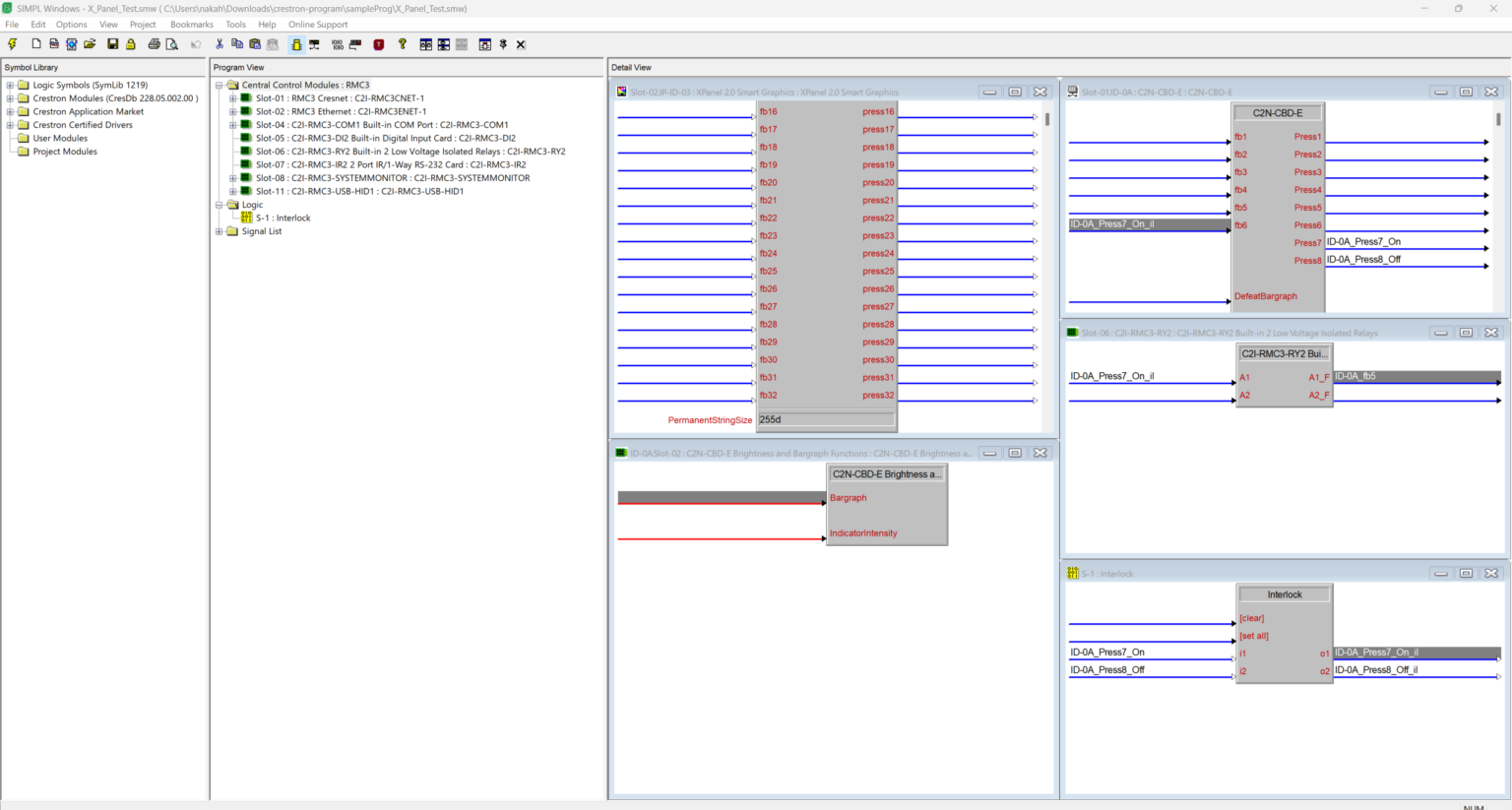This screenshot has height=810, width=1512.
Task: Copy the selection with the toolbar copy icon
Action: coord(237,44)
